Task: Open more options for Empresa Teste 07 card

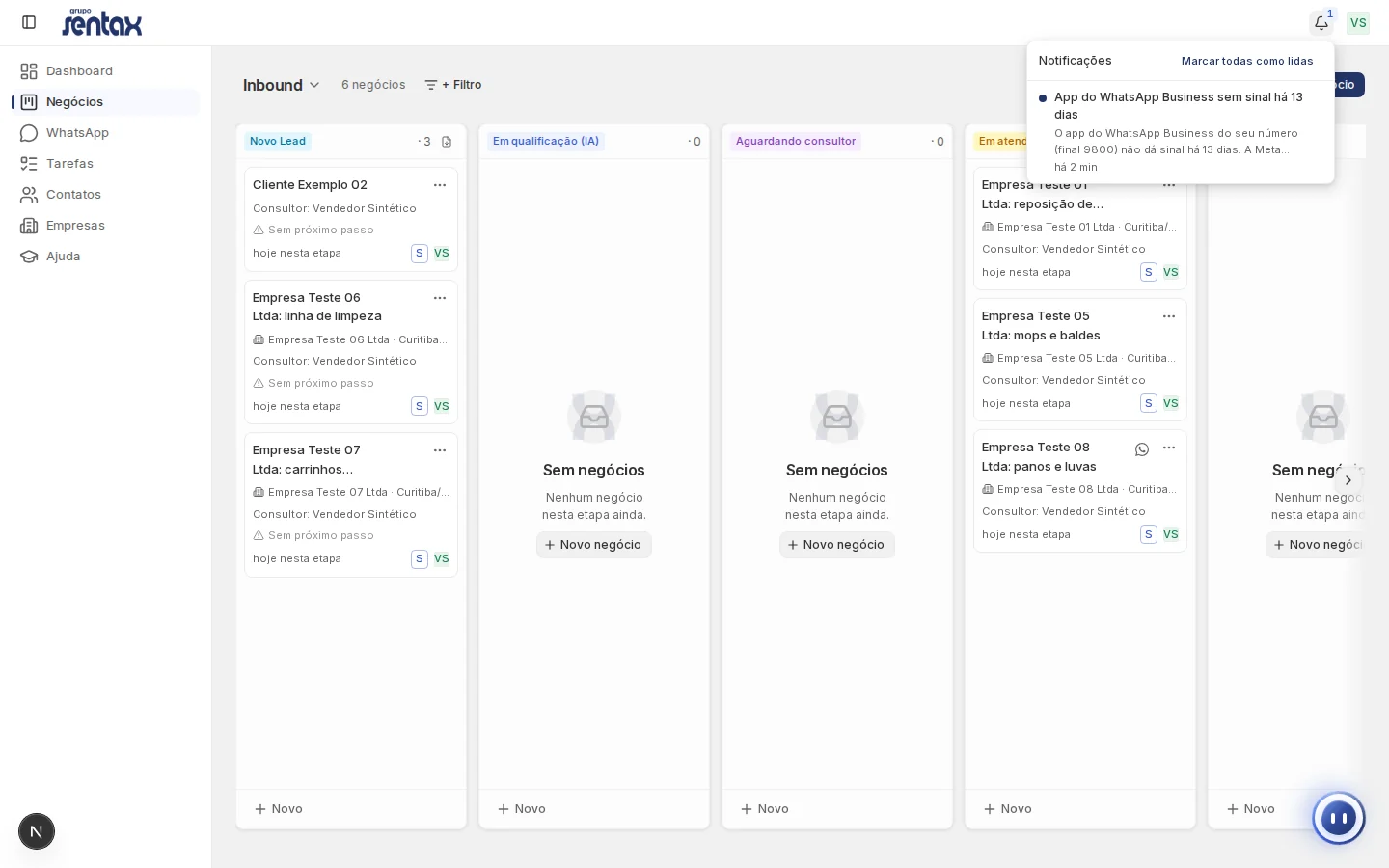Action: 440,450
